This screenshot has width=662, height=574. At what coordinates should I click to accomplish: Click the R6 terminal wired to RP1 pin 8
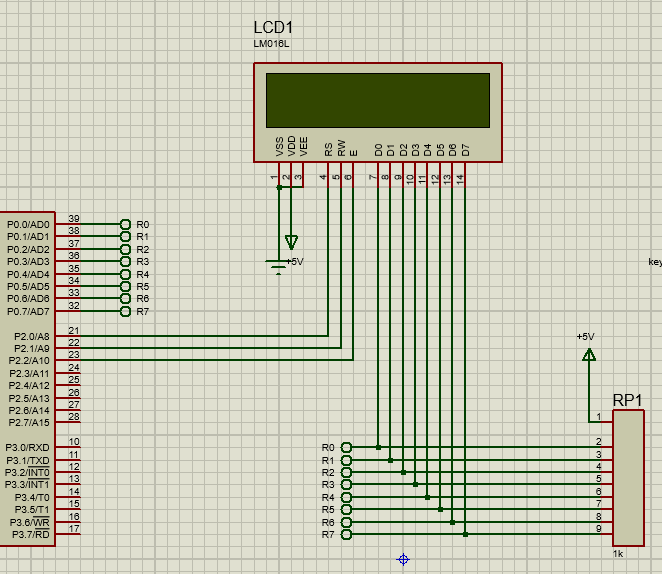(x=346, y=522)
